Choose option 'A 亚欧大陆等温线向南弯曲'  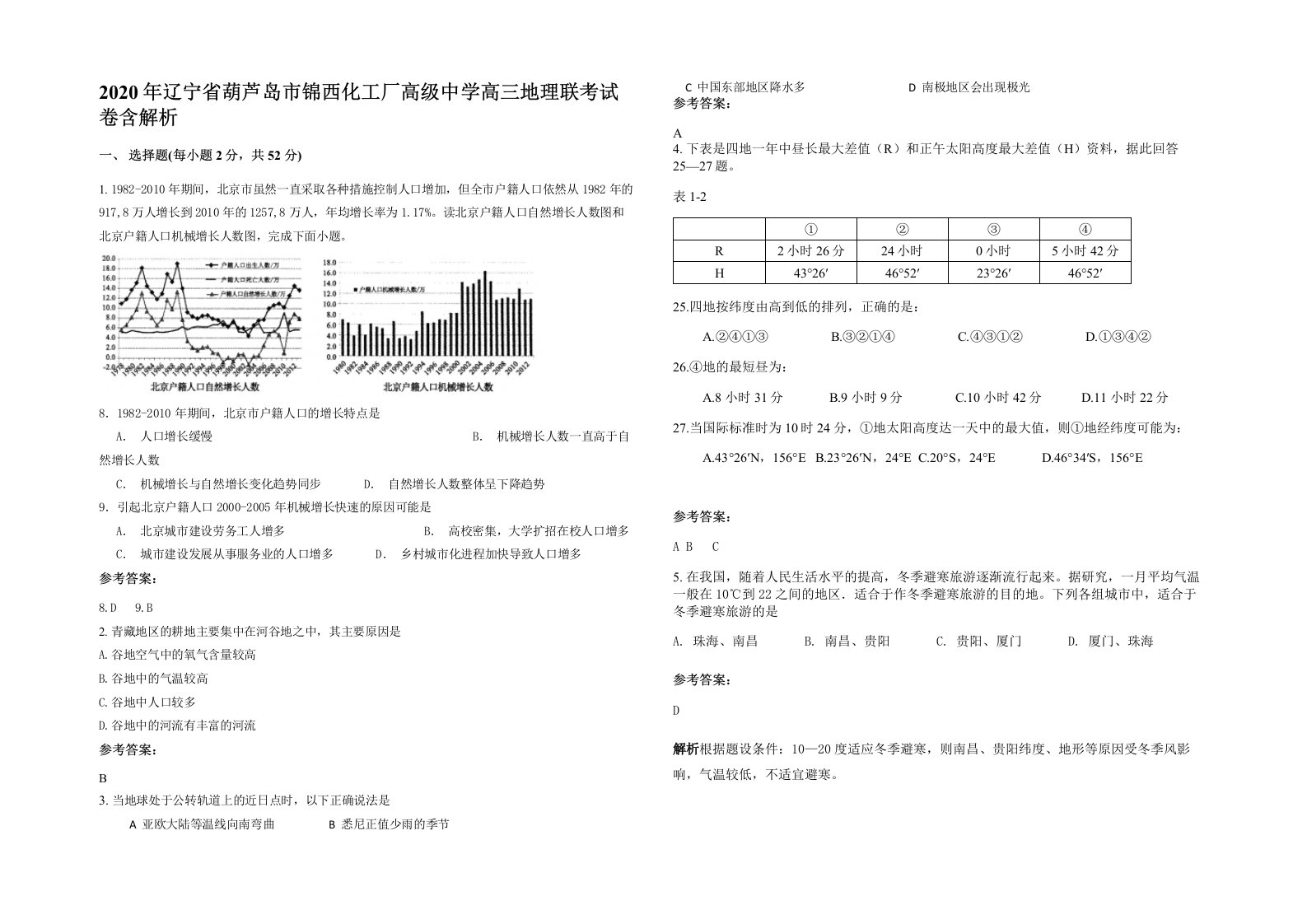coord(202,824)
